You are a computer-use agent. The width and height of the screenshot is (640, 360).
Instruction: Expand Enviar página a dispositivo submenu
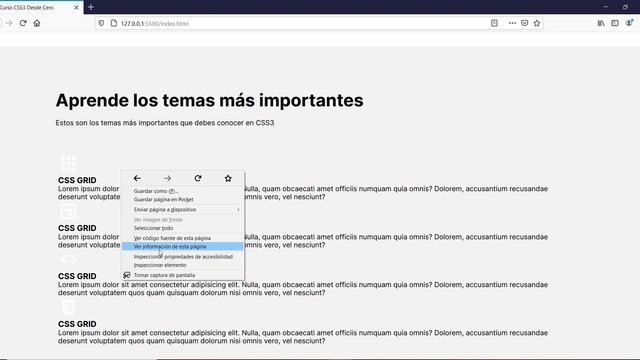pyautogui.click(x=183, y=209)
